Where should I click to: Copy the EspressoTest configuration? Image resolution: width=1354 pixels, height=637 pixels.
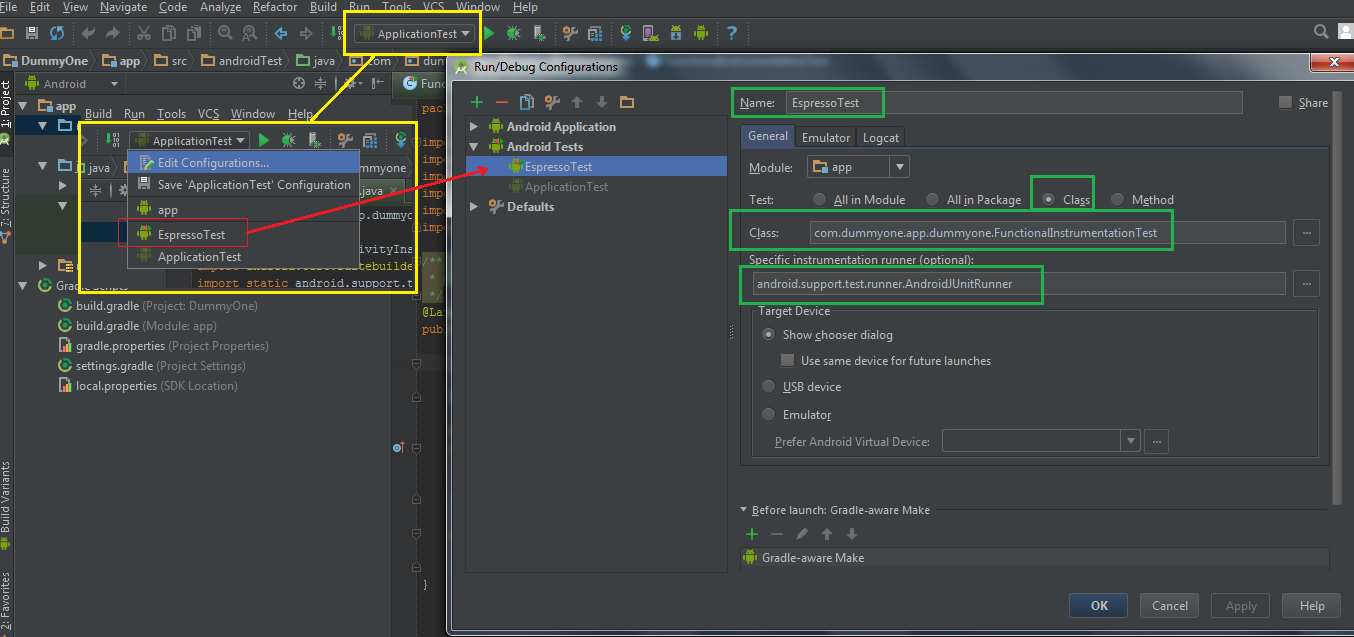[x=525, y=101]
